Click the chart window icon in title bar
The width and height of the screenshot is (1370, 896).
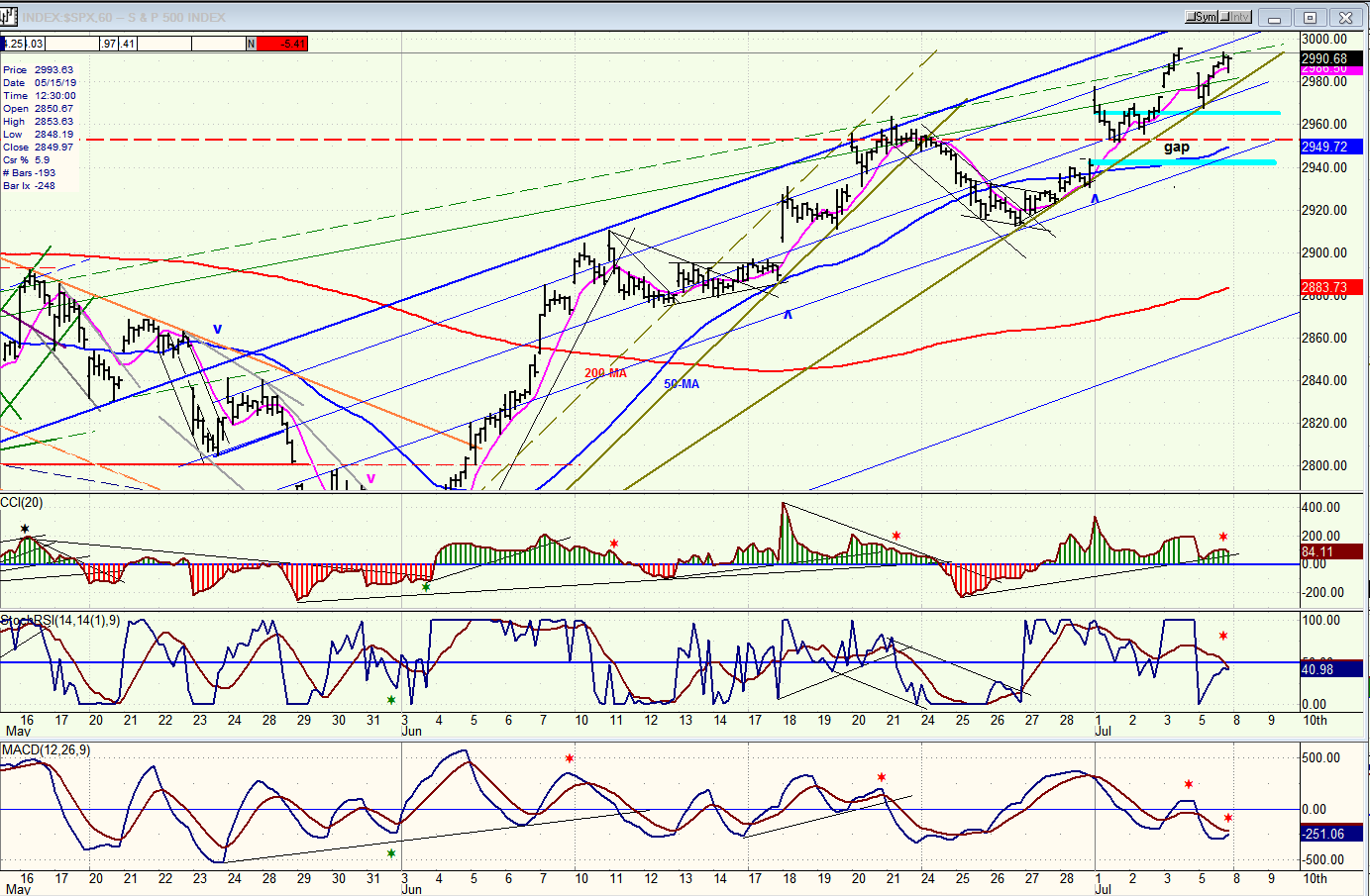tap(9, 16)
